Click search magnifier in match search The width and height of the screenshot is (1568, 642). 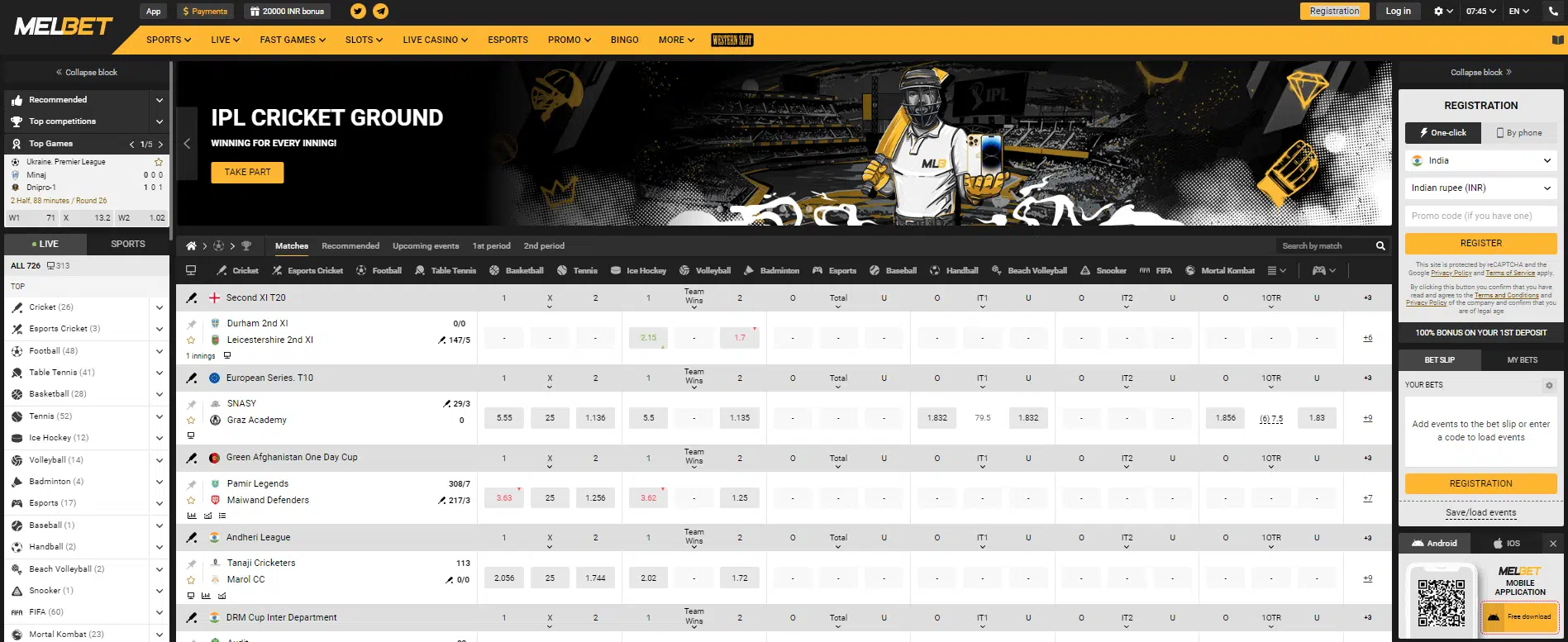pos(1380,246)
